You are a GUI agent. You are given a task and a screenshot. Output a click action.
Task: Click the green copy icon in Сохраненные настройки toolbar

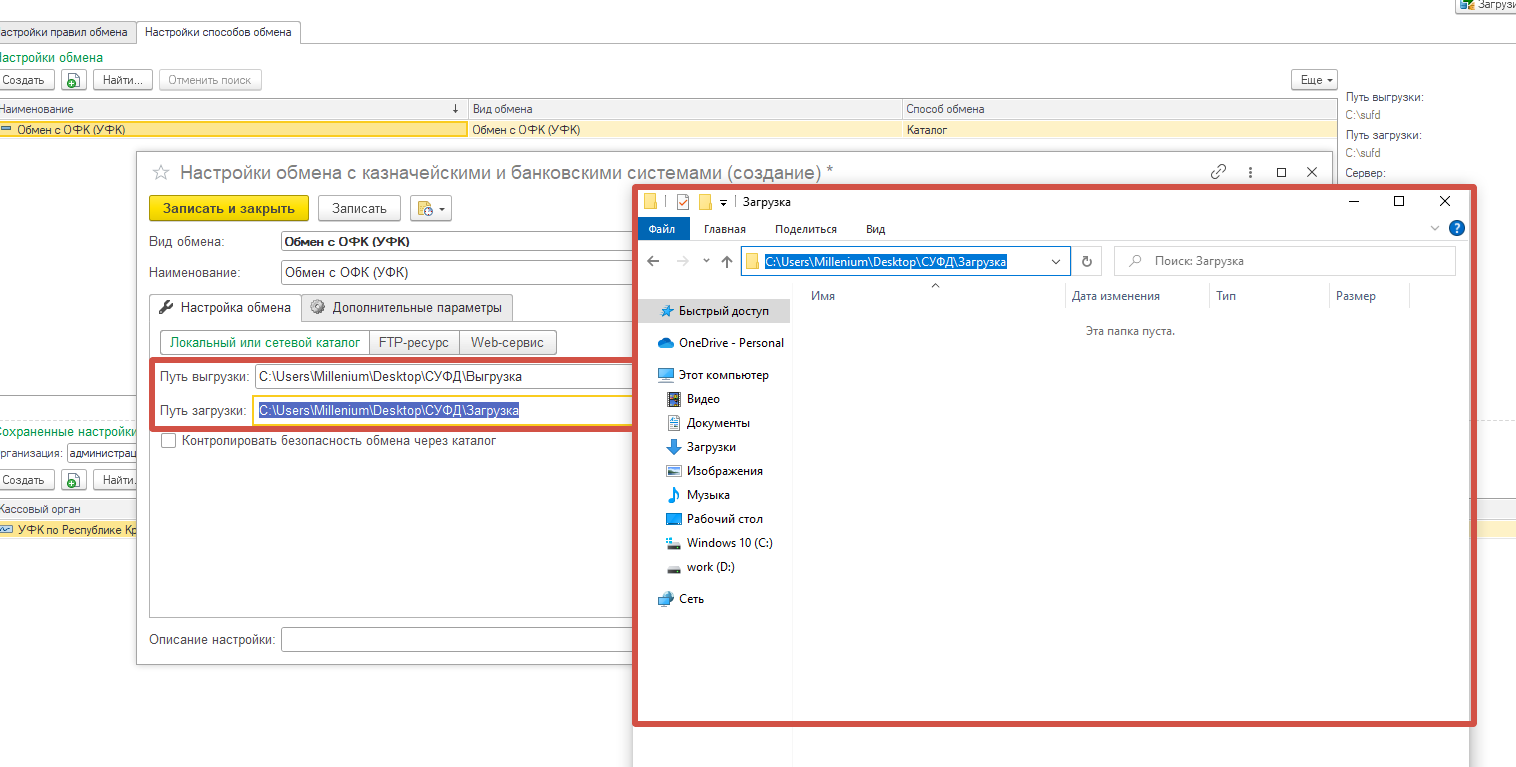pos(74,480)
